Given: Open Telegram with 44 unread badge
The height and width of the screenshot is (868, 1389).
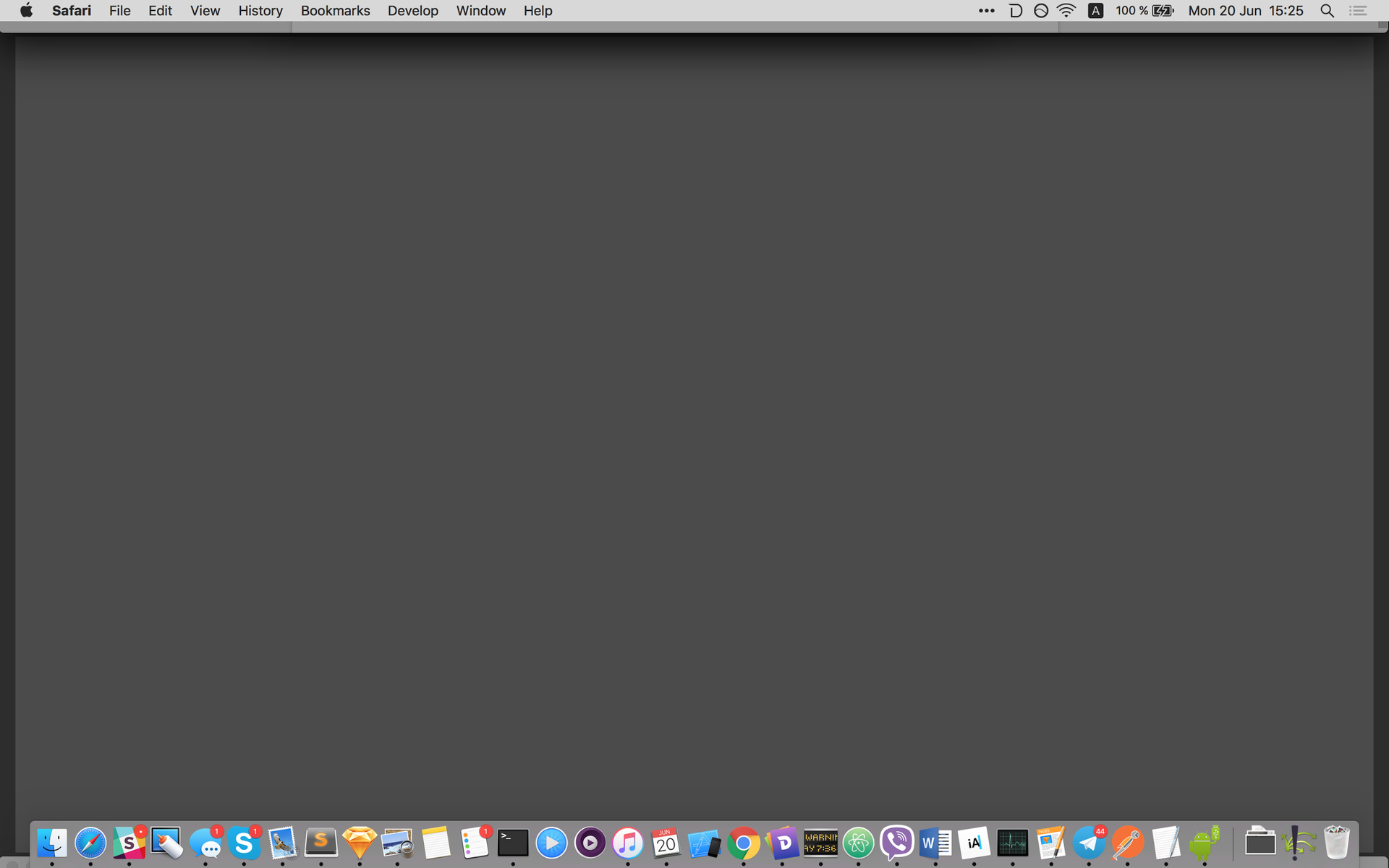Looking at the screenshot, I should click(1089, 843).
